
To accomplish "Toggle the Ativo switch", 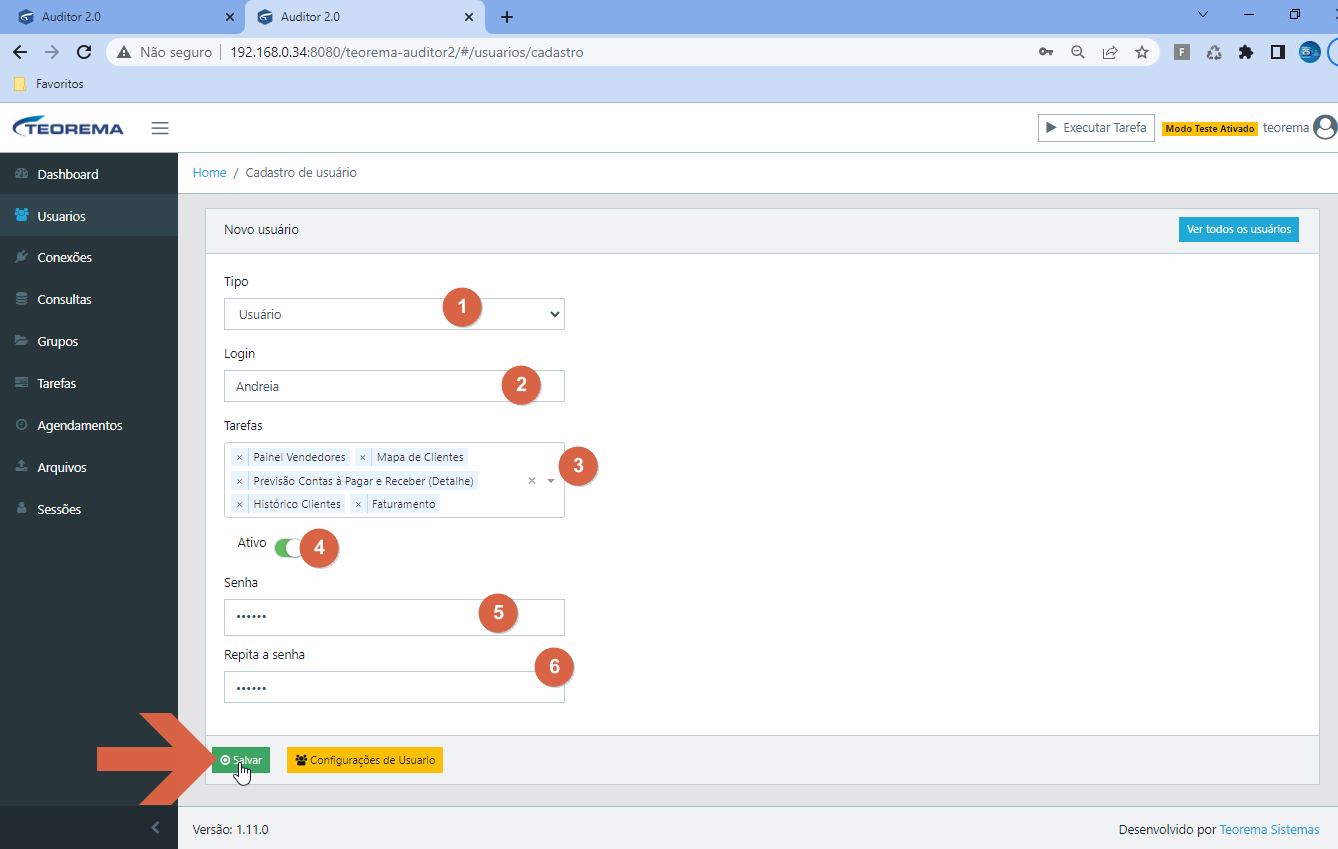I will coord(288,547).
